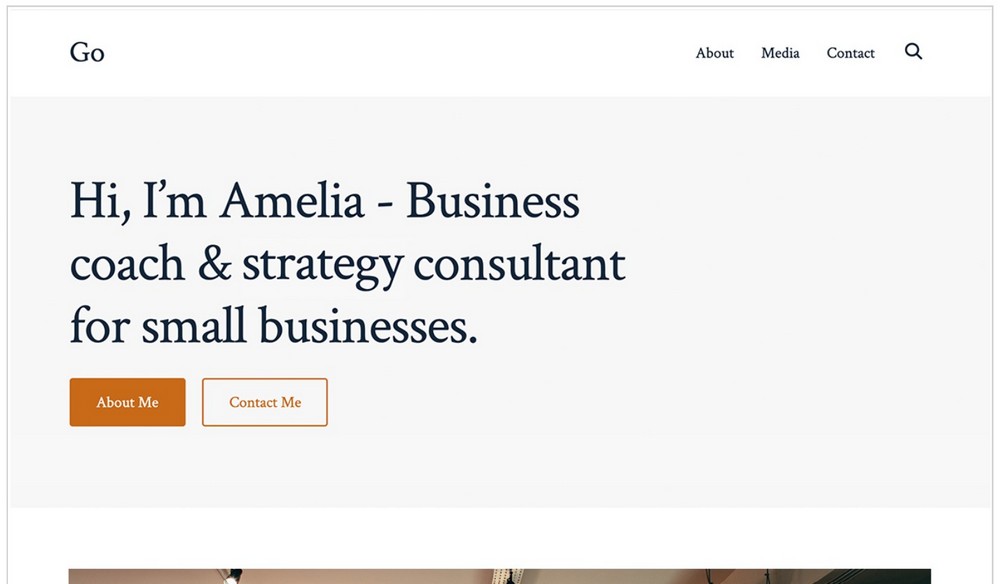Go to the Media navigation item
Viewport: 1000px width, 584px height.
tap(780, 53)
